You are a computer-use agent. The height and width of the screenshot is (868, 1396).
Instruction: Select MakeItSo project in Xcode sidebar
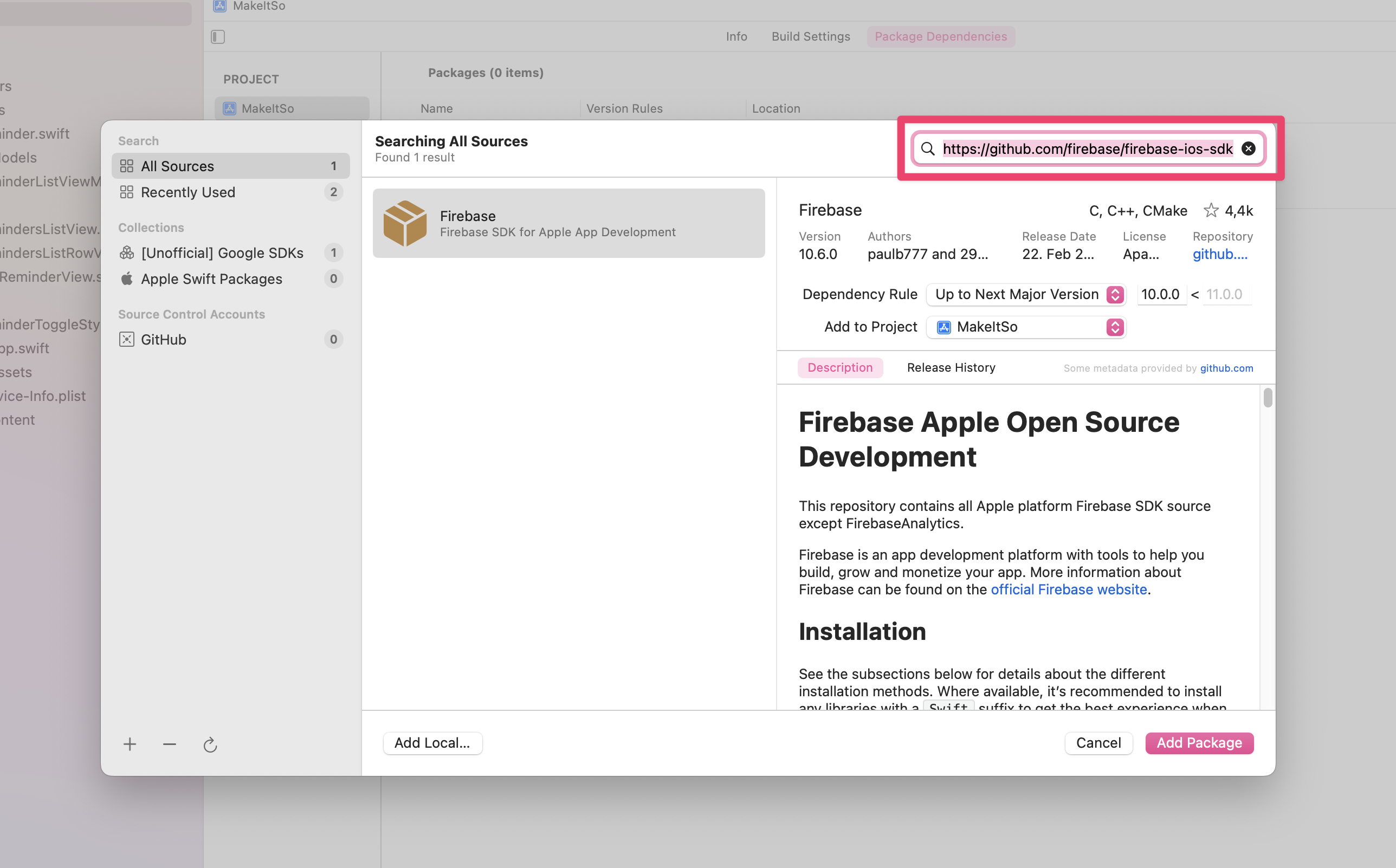tap(292, 108)
